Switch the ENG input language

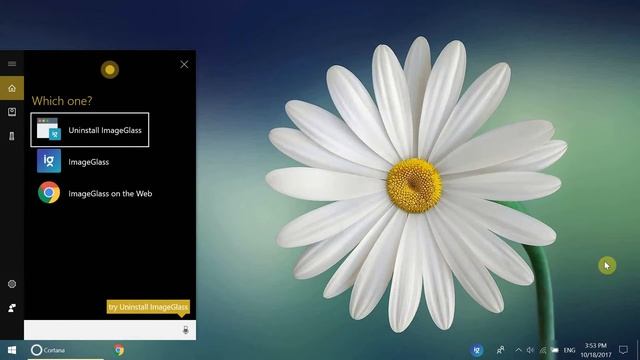(x=569, y=350)
